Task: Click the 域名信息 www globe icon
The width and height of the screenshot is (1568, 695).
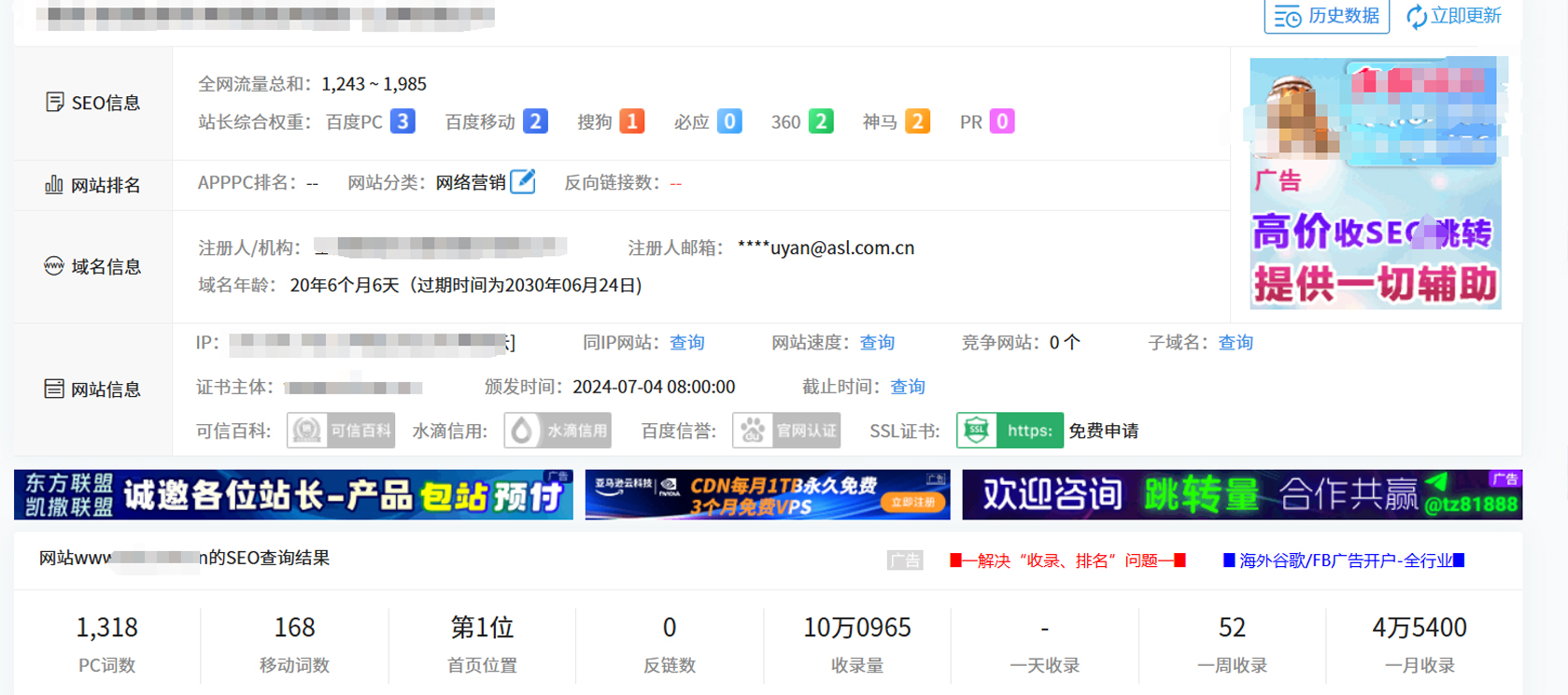Action: 54,266
